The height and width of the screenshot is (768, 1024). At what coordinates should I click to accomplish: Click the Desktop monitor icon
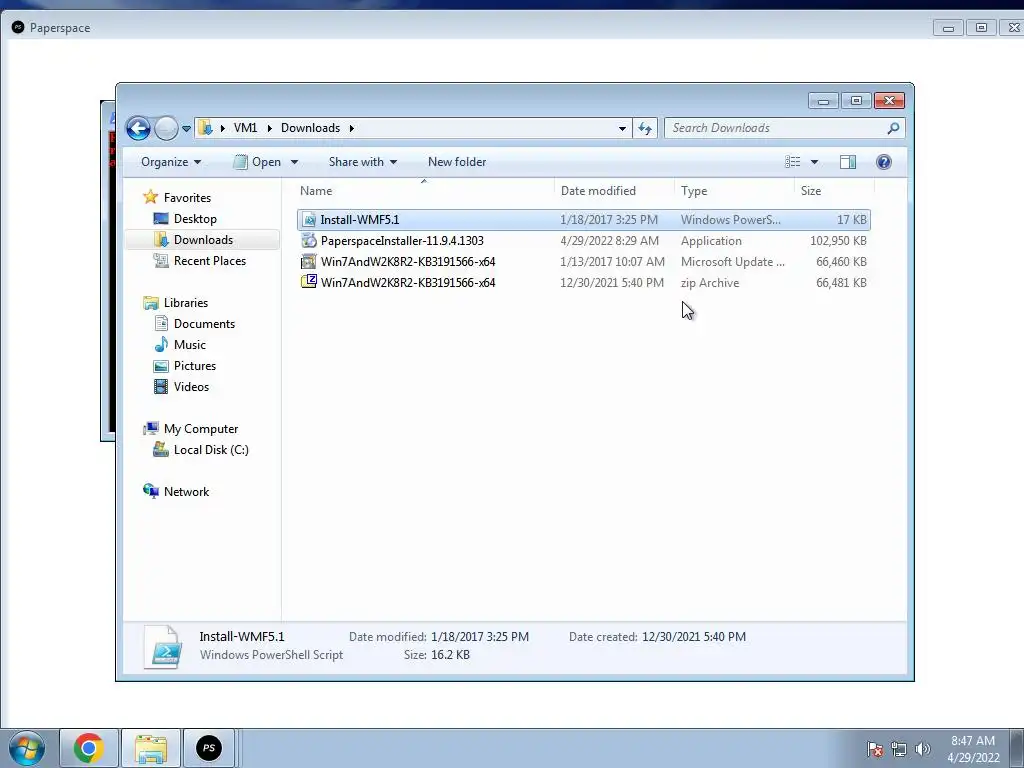[x=161, y=218]
